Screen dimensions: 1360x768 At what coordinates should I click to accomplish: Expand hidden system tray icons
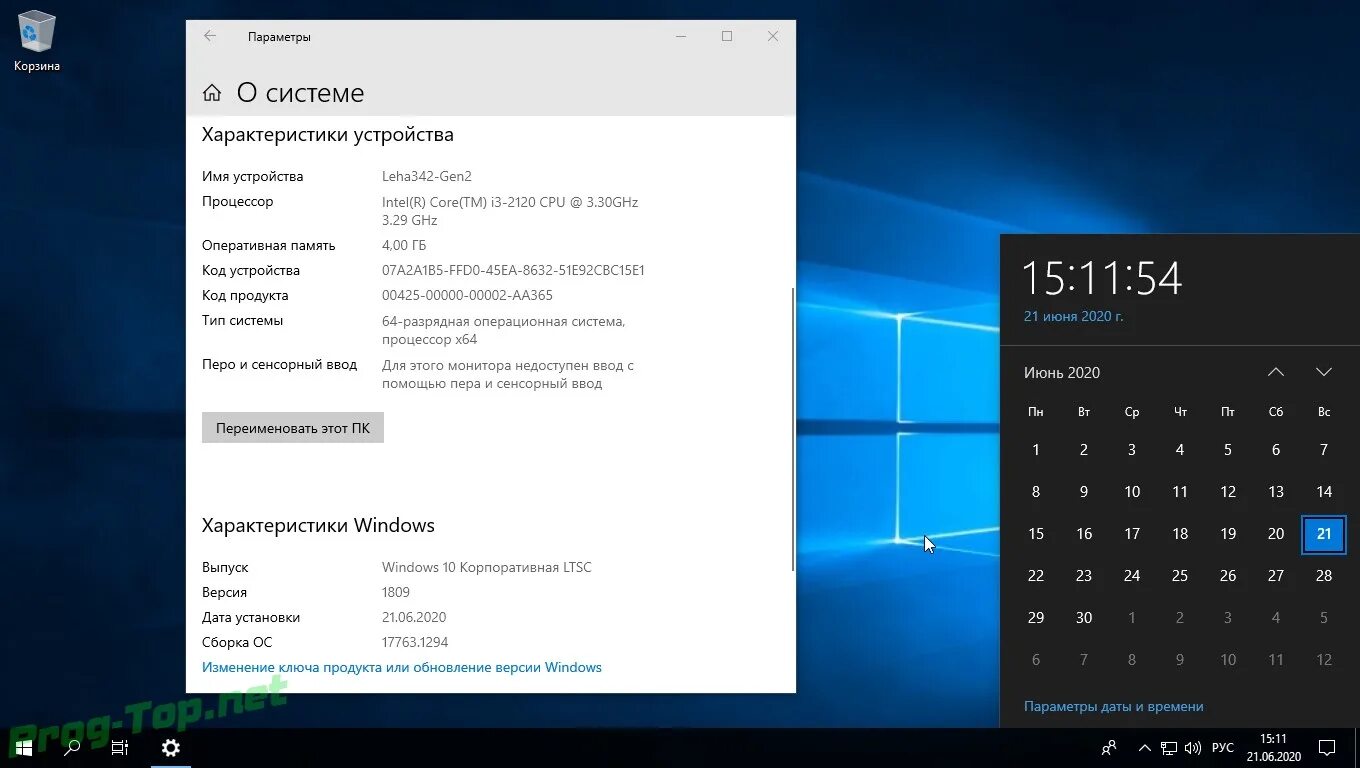point(1143,747)
